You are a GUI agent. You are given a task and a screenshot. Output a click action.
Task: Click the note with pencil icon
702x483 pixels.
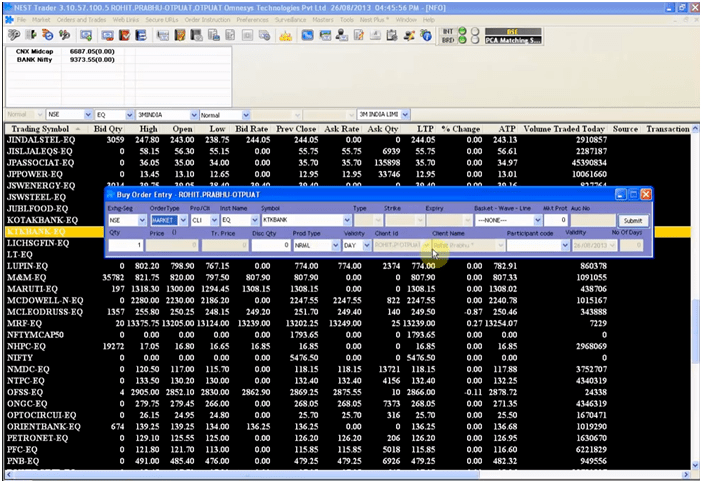click(358, 35)
